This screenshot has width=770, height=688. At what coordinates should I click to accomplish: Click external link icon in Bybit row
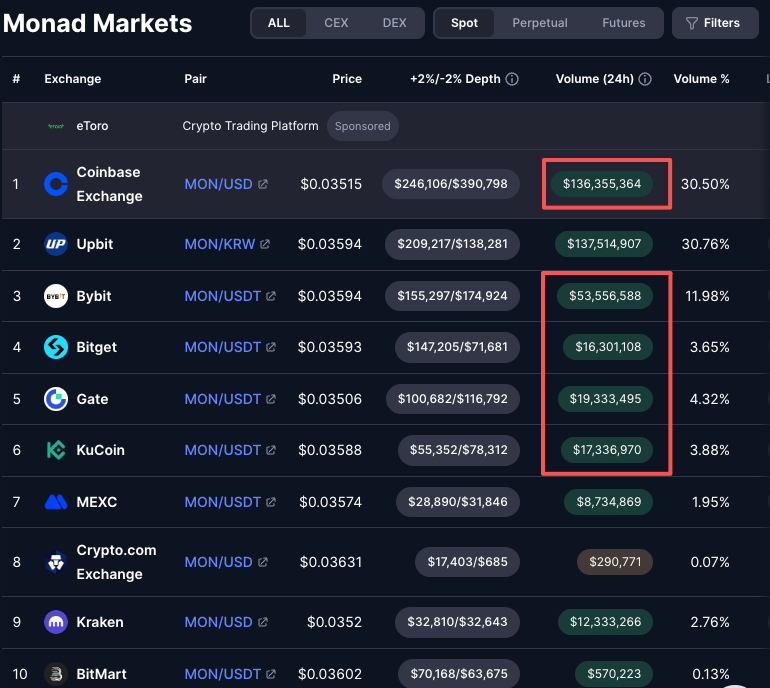(271, 296)
